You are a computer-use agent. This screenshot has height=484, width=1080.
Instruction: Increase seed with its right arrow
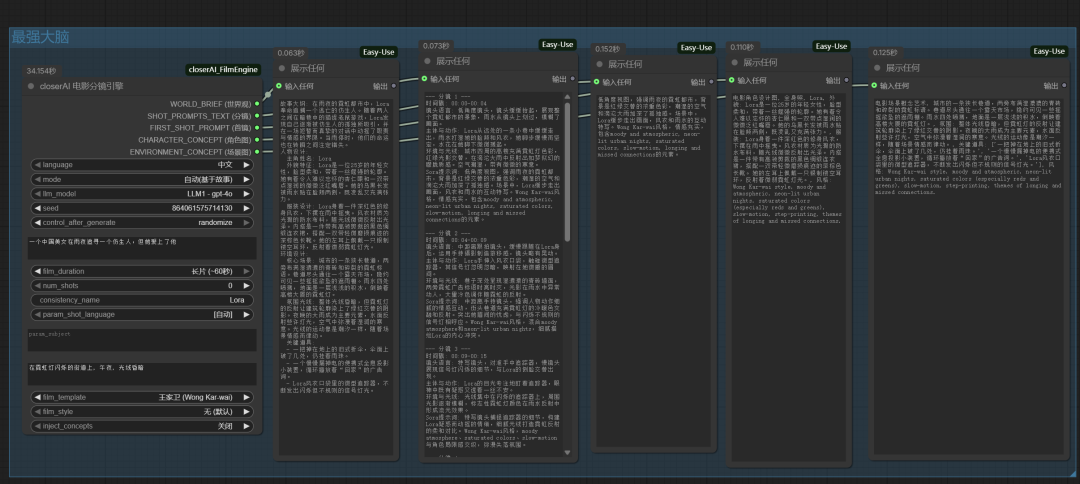[x=247, y=209]
